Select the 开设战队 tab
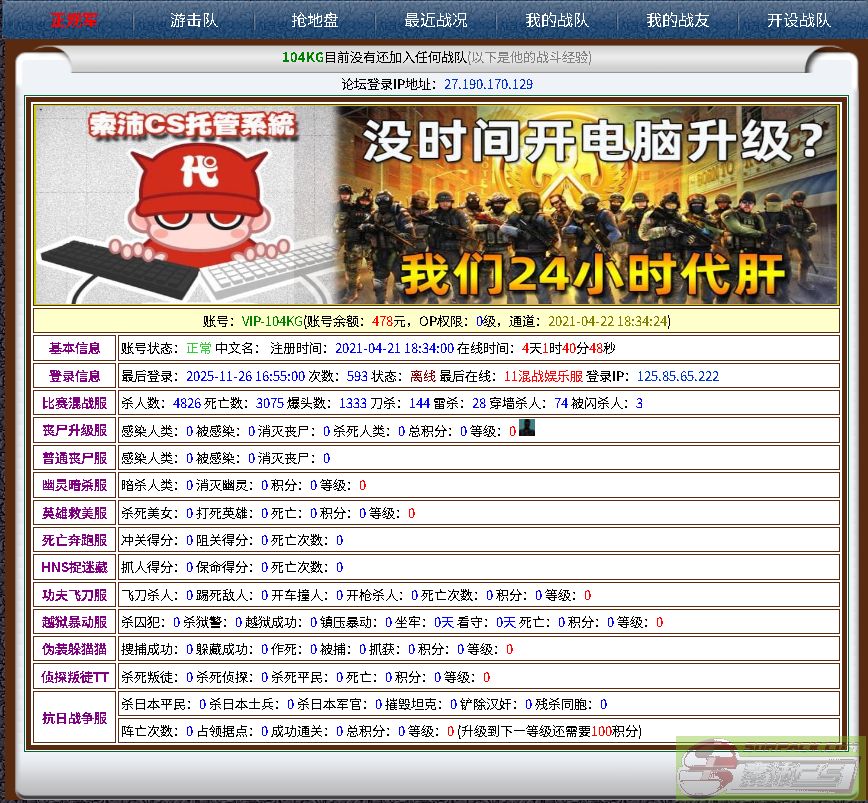 pos(798,20)
